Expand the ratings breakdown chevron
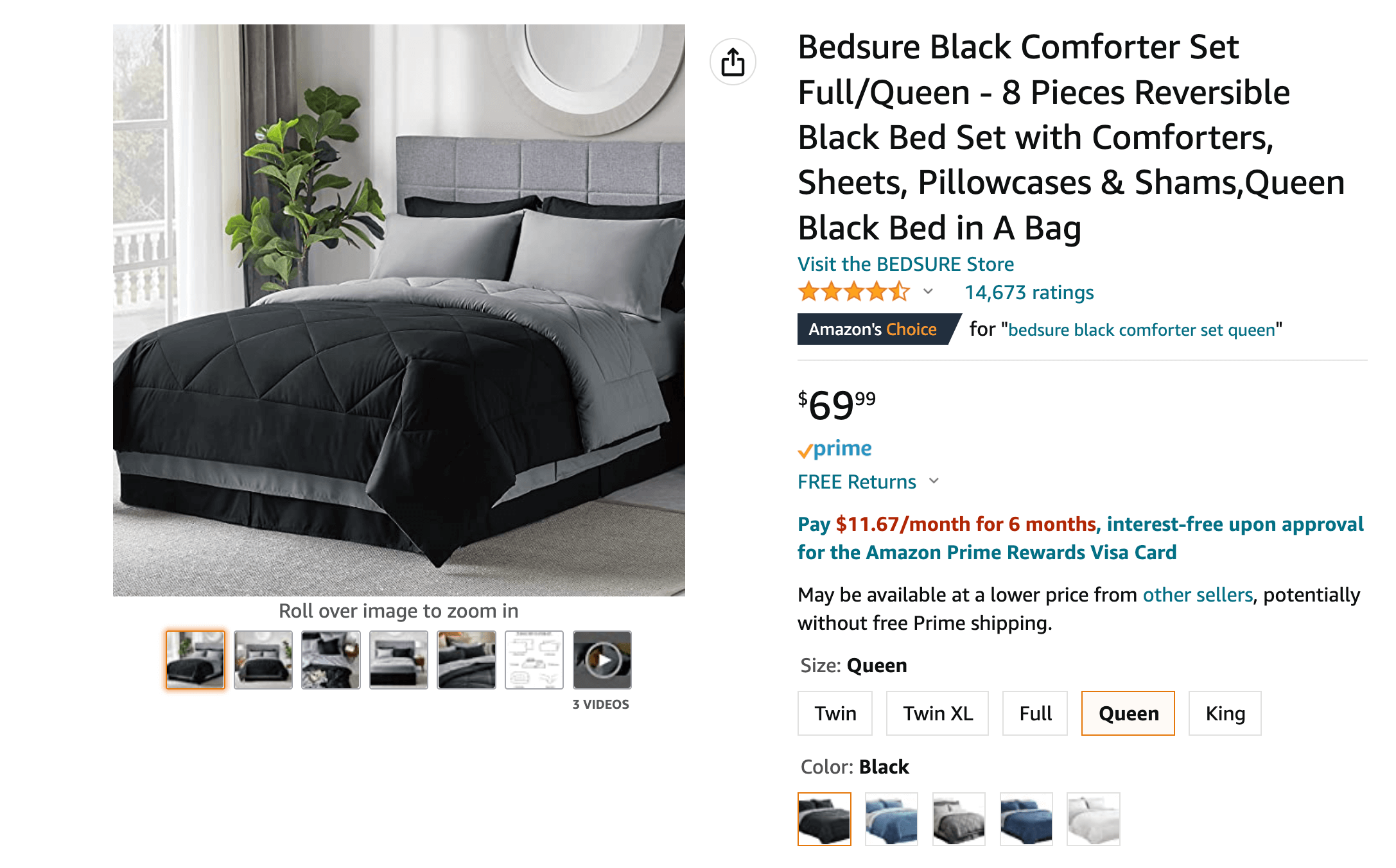 tap(929, 292)
